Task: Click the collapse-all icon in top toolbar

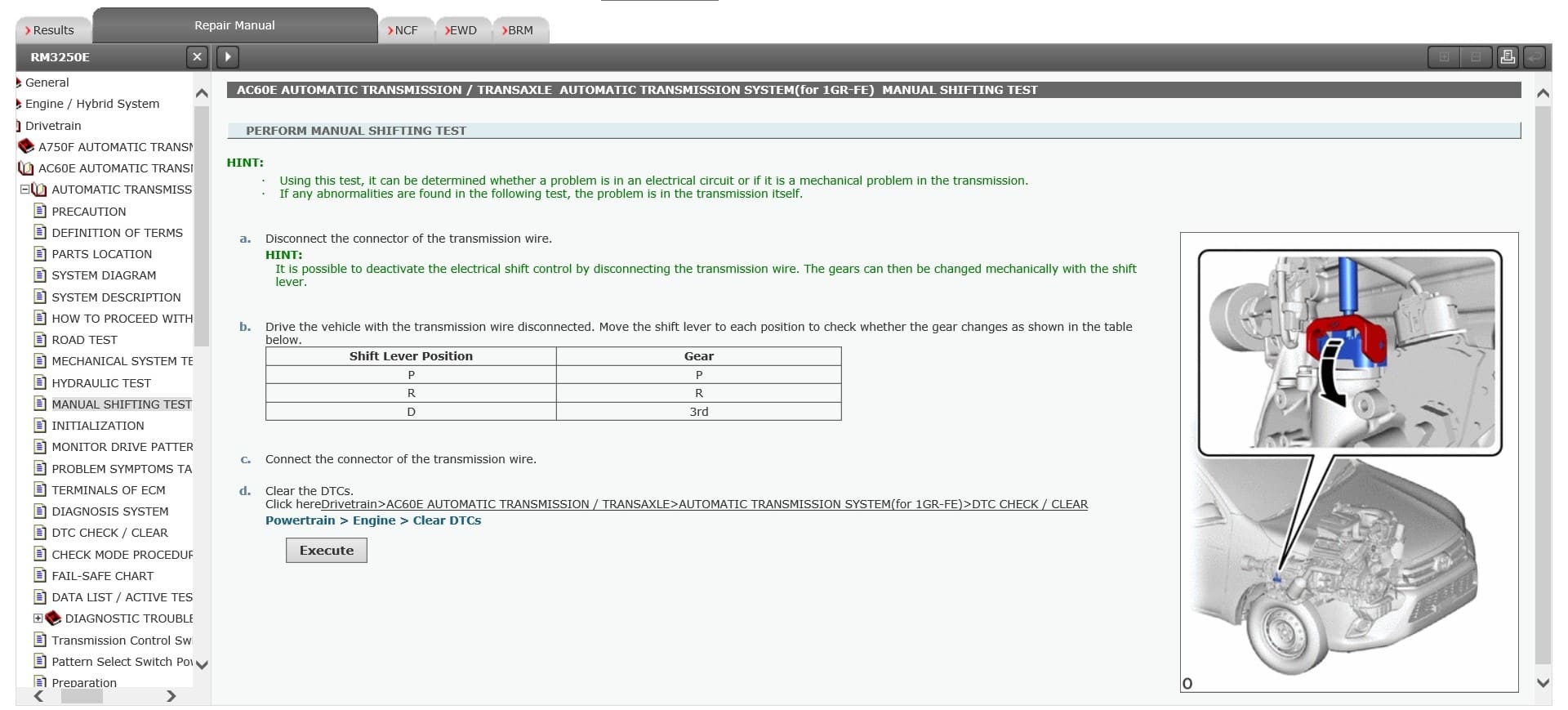Action: 1475,56
